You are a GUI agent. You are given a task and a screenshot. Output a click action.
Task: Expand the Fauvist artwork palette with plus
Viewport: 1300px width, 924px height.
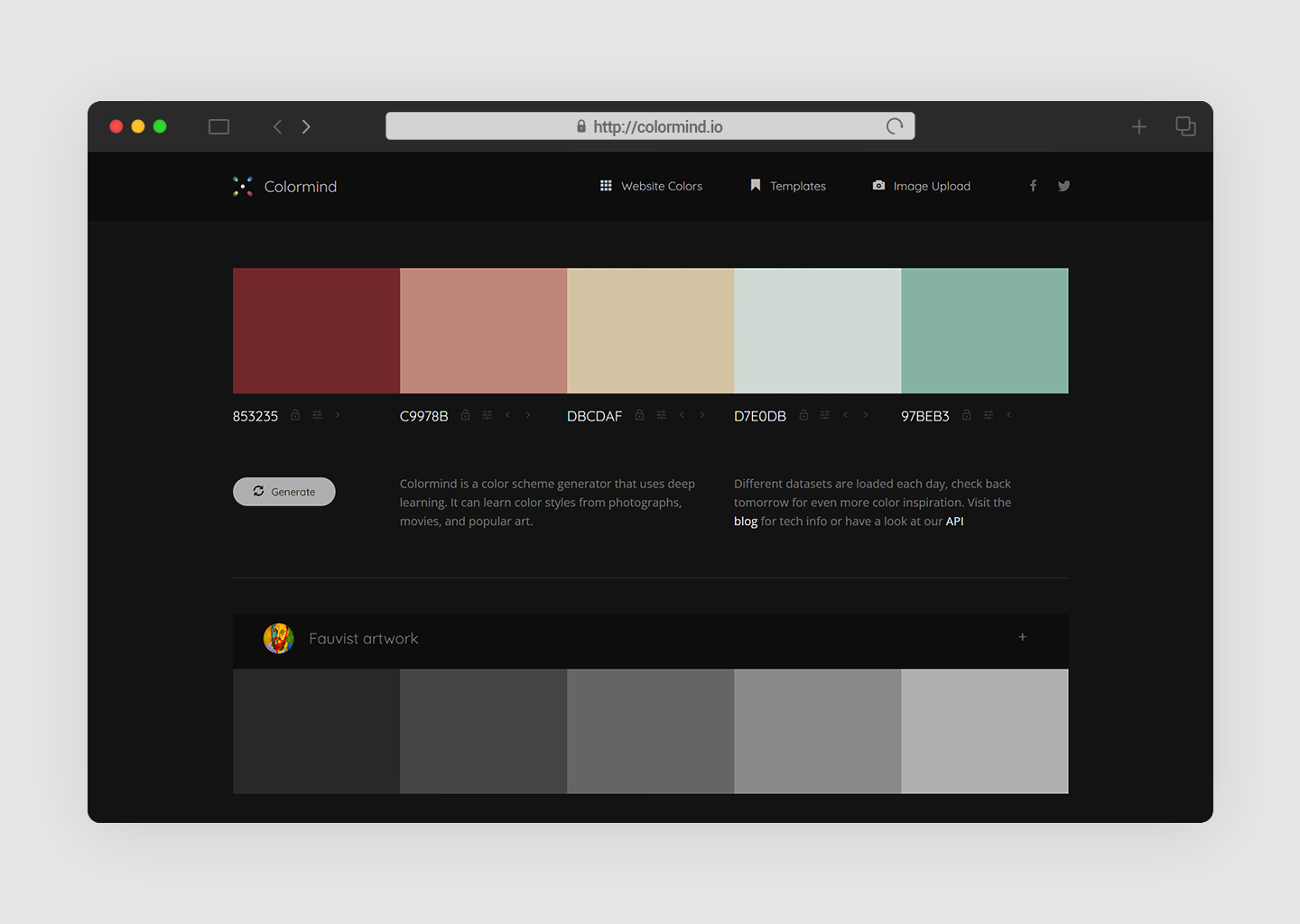click(x=1022, y=636)
